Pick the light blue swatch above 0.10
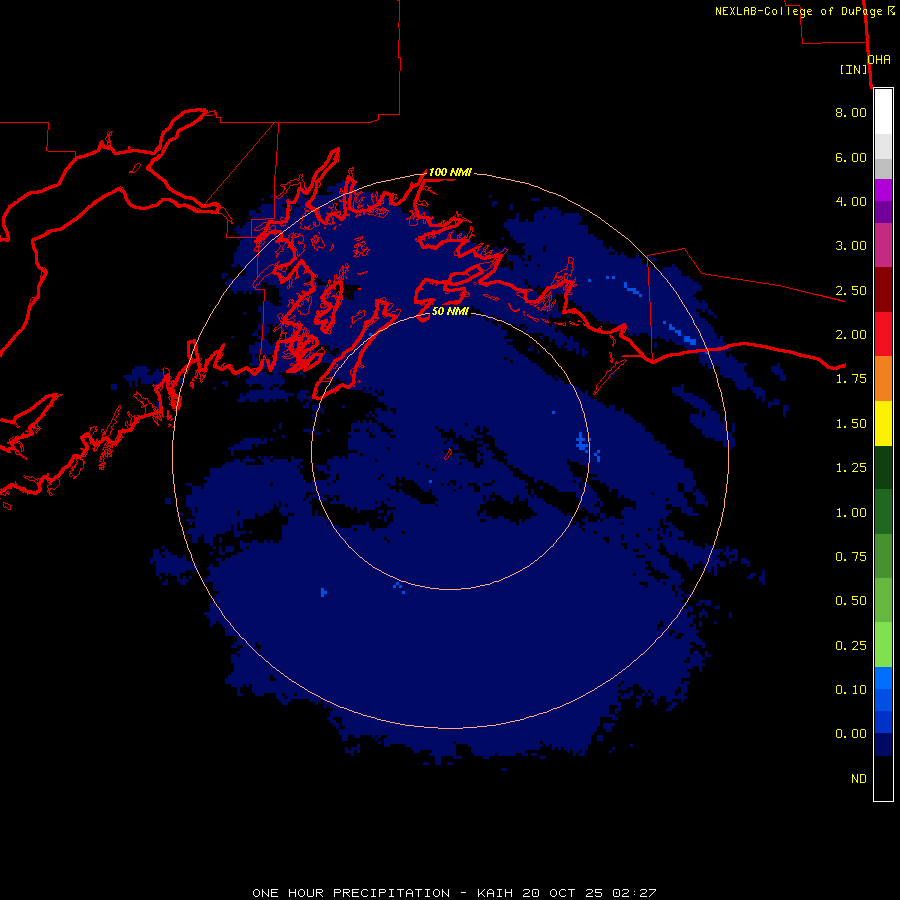This screenshot has width=900, height=900. (883, 678)
